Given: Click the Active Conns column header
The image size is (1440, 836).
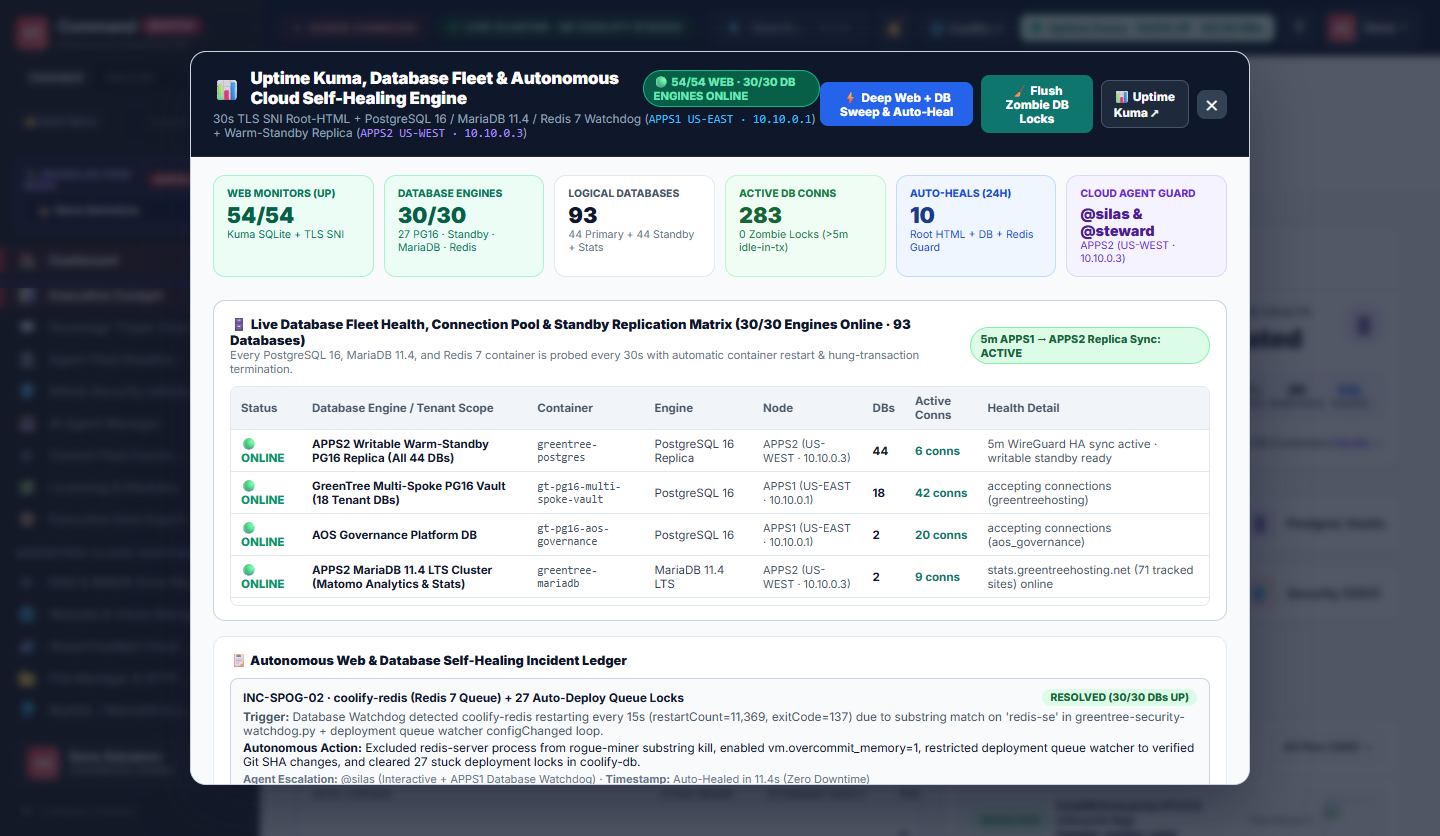Looking at the screenshot, I should [x=933, y=408].
